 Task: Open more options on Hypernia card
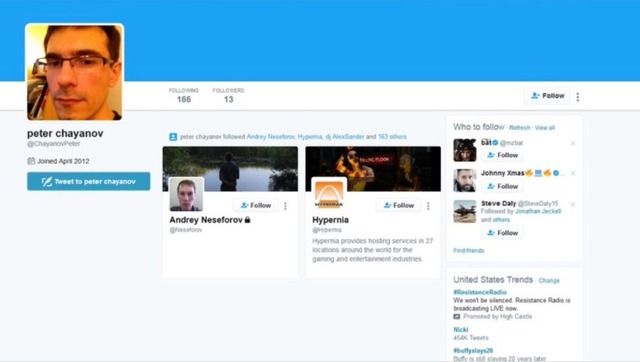(428, 206)
